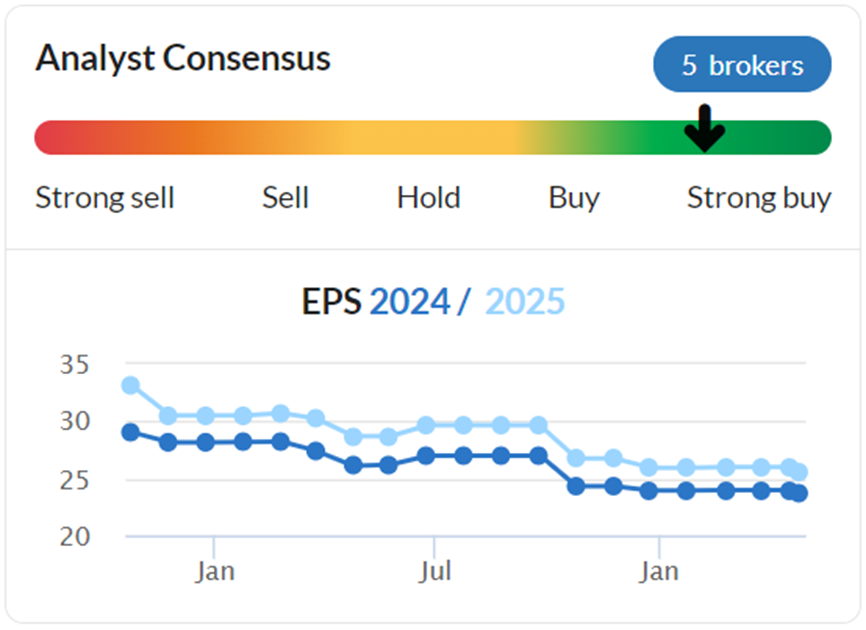Click first 2024 EPS data point

[130, 432]
